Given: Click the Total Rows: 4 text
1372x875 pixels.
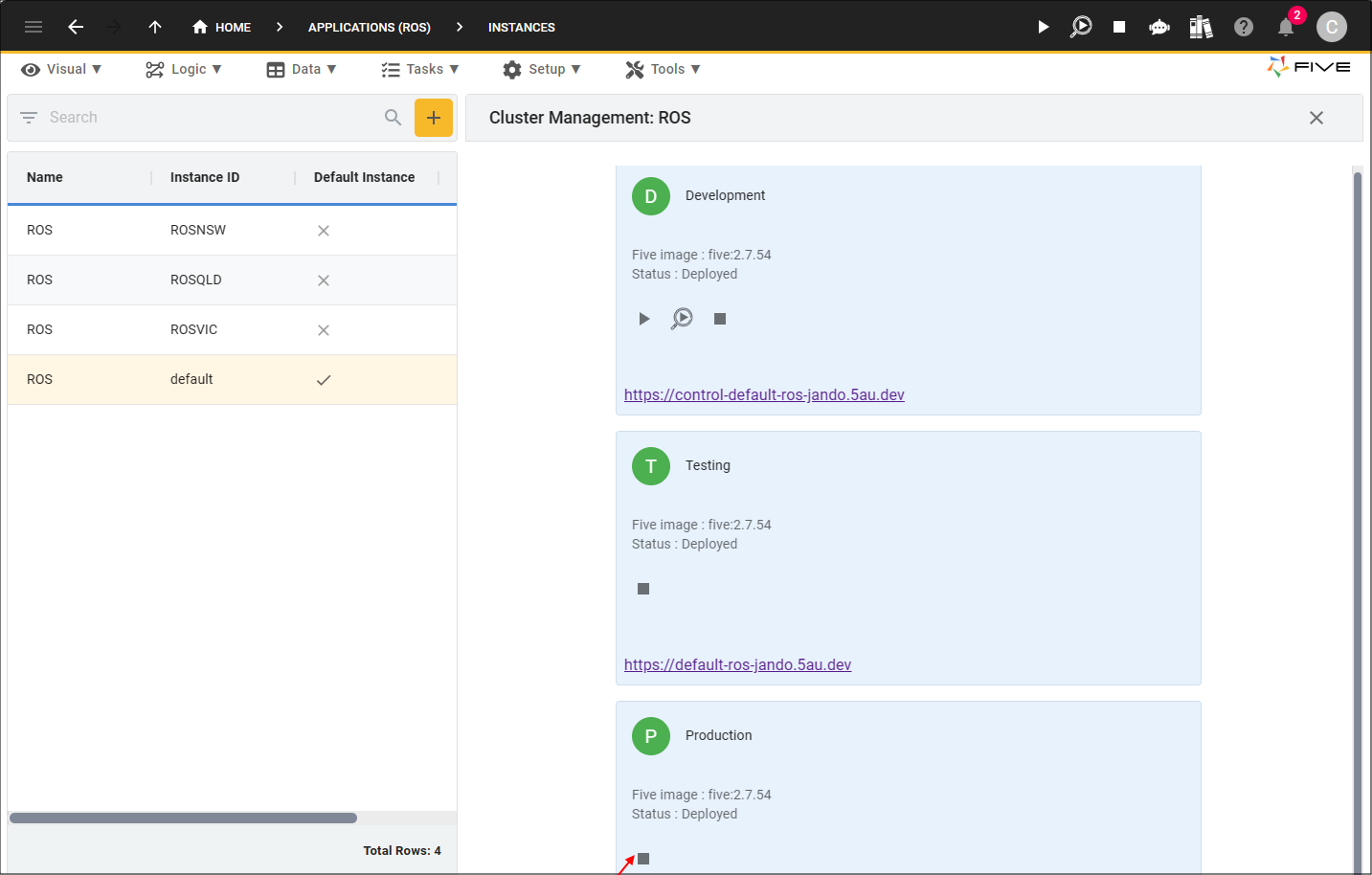Looking at the screenshot, I should 402,850.
